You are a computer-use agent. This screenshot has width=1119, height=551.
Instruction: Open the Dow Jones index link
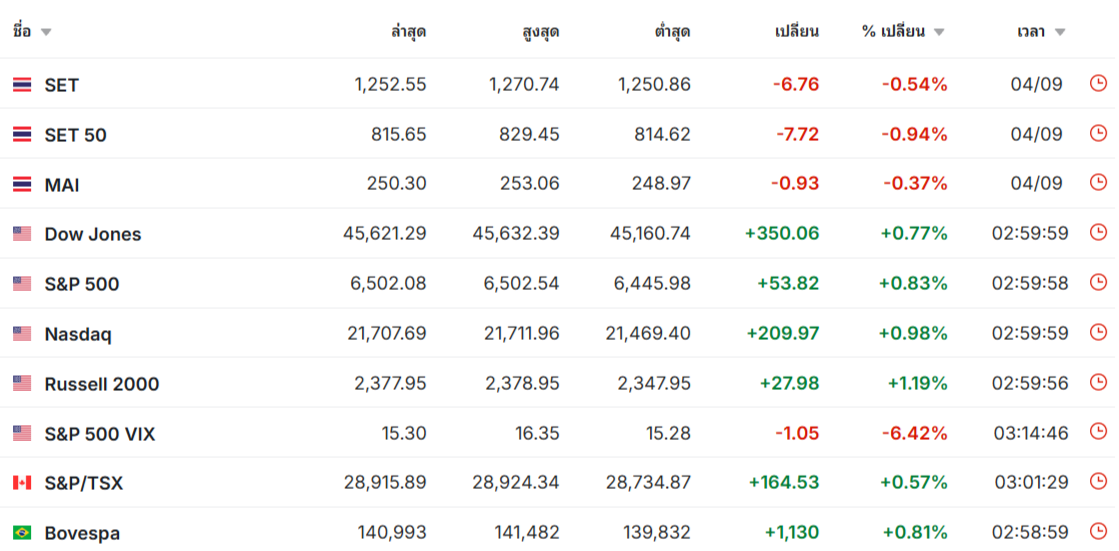tap(93, 234)
